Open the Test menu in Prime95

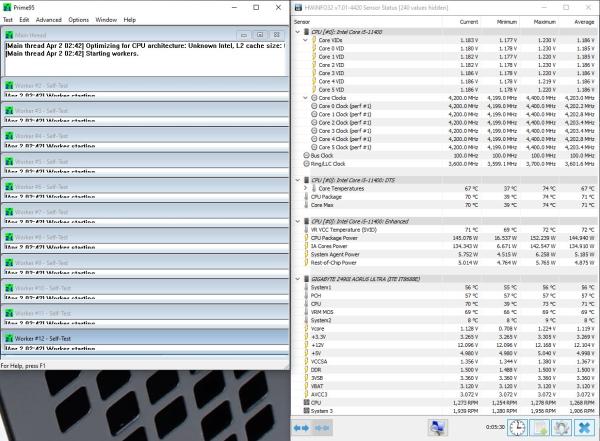tap(8, 20)
